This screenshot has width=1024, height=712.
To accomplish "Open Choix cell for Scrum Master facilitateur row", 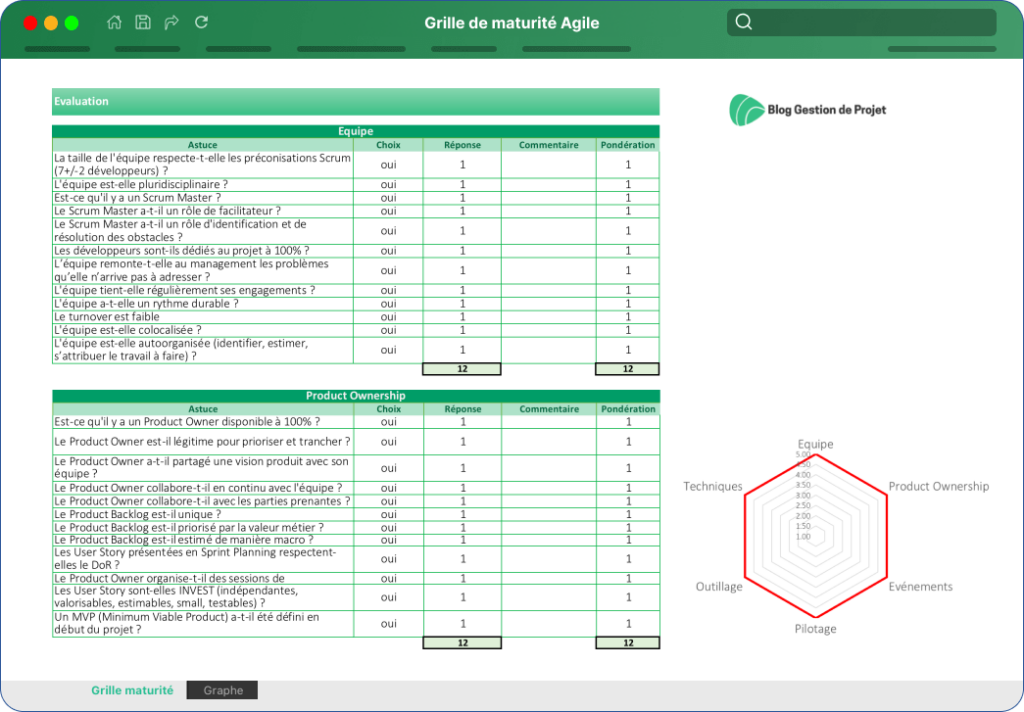I will pos(388,211).
